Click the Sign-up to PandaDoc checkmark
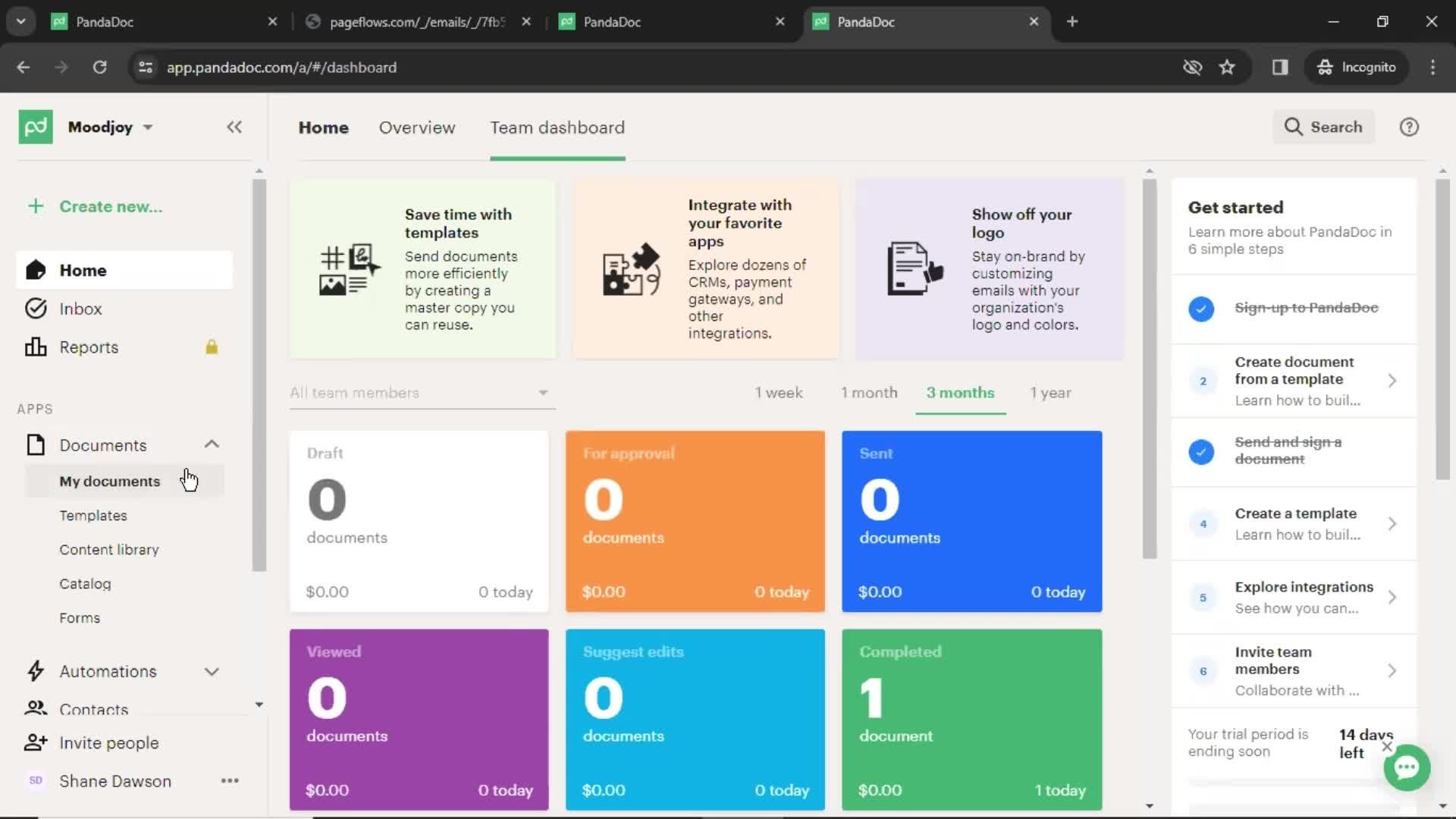 (x=1201, y=309)
